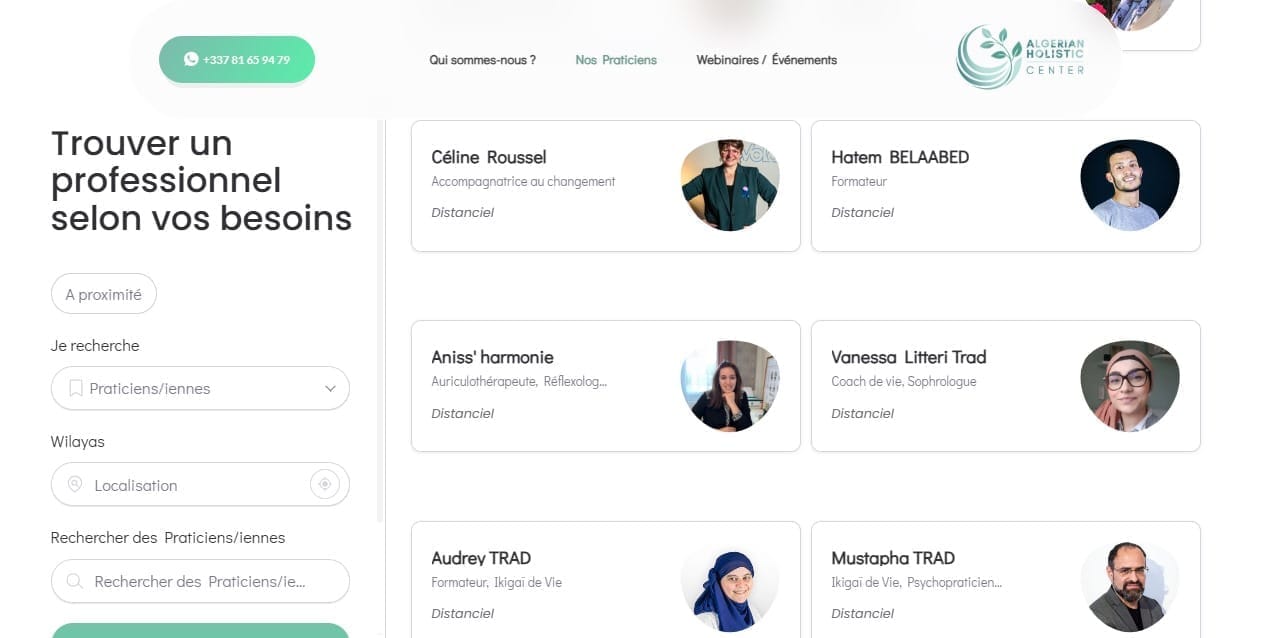
Task: Click the Algerian Holistic Center logo
Action: [1020, 57]
